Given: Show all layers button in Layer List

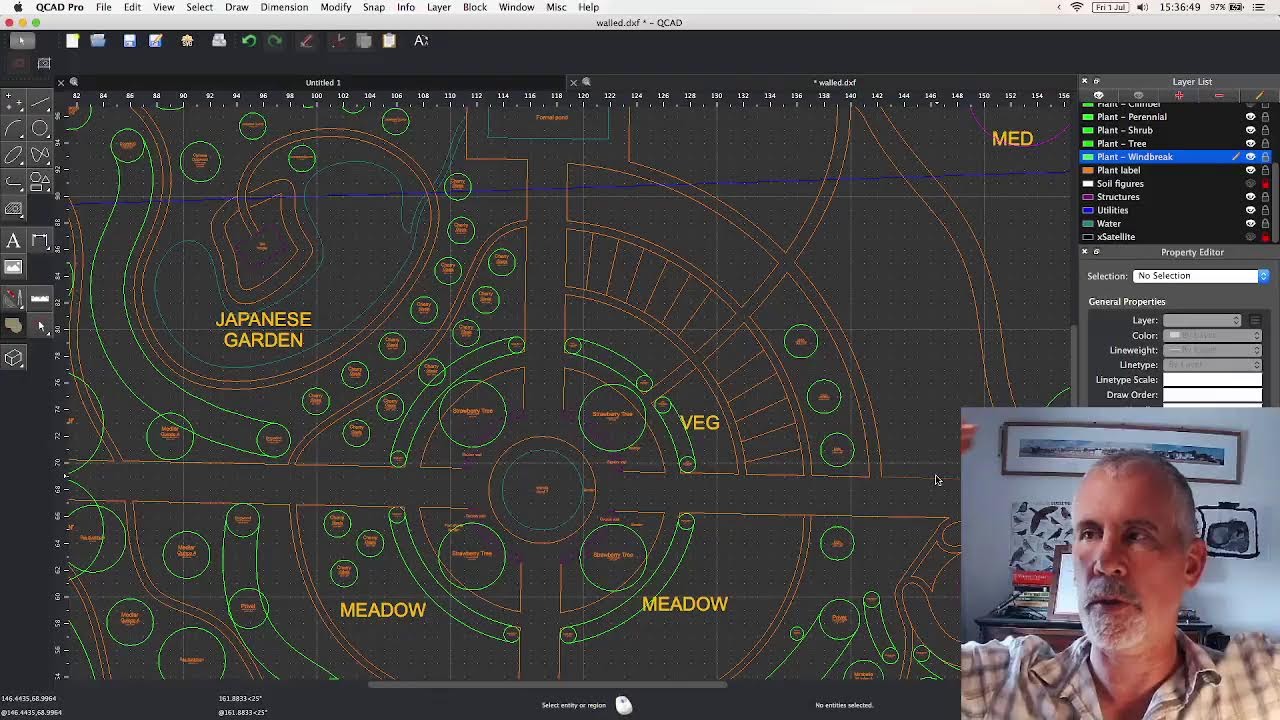Looking at the screenshot, I should pyautogui.click(x=1099, y=96).
